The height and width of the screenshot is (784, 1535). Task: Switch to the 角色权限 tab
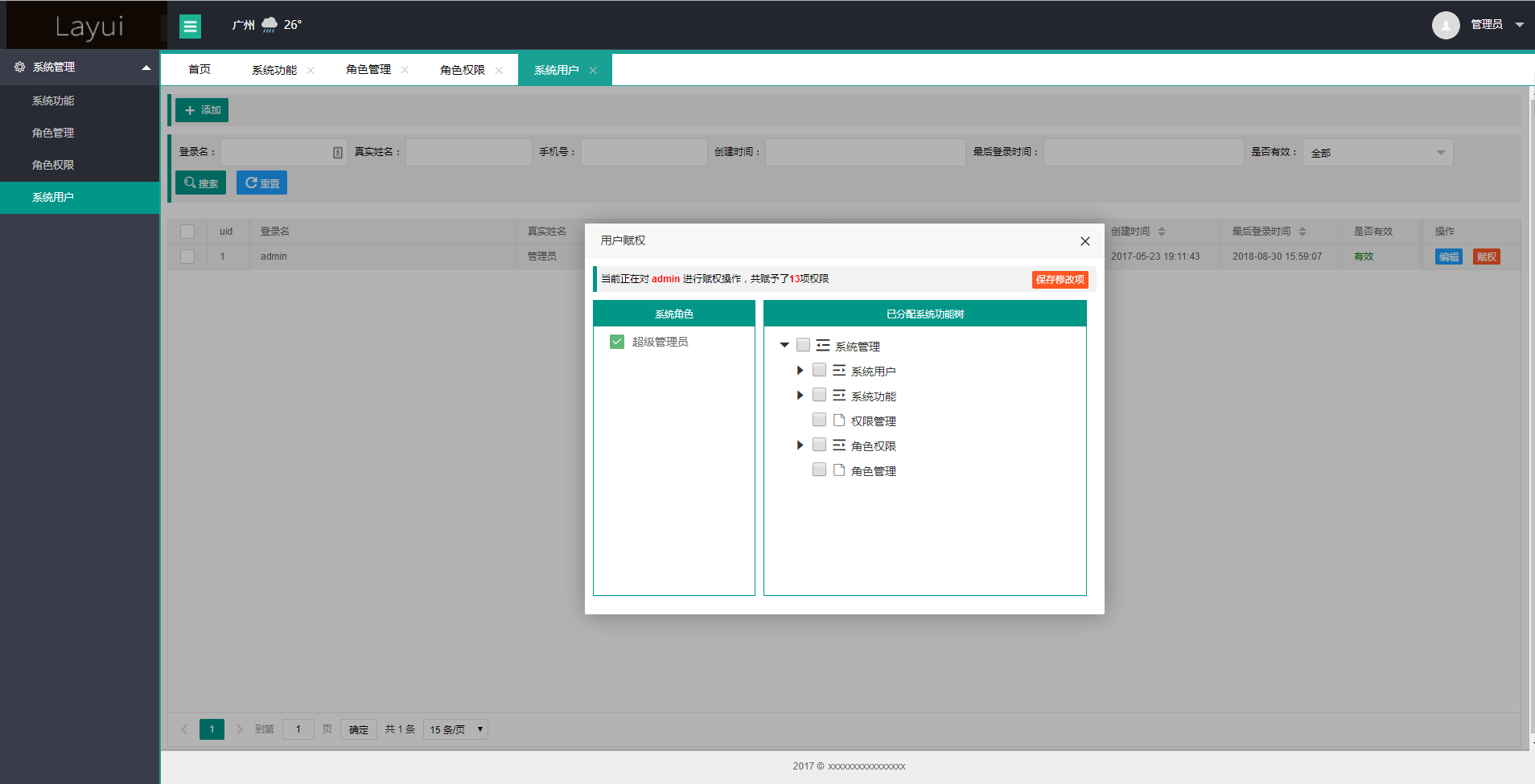tap(463, 70)
